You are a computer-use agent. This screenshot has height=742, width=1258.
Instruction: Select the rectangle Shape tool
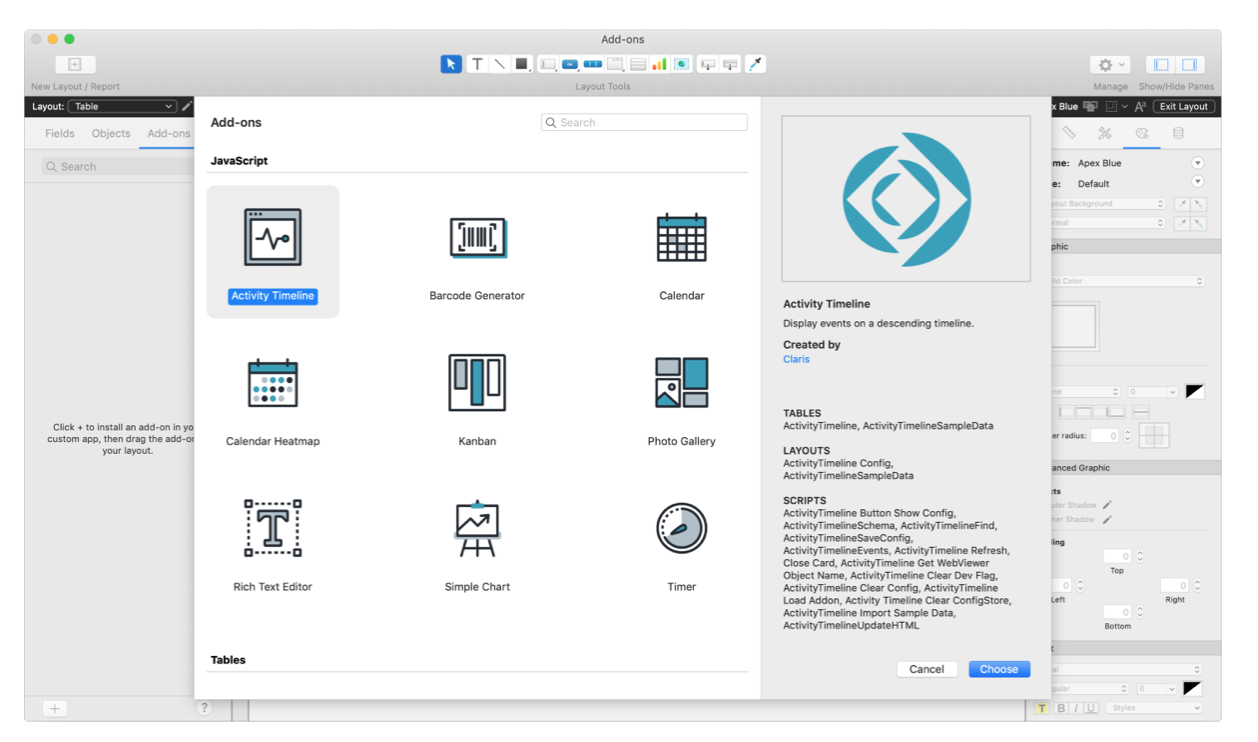click(x=521, y=64)
